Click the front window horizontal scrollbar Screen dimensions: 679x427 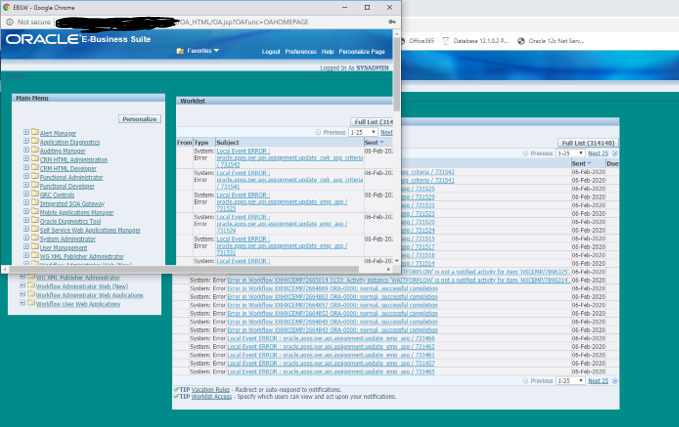tap(184, 269)
